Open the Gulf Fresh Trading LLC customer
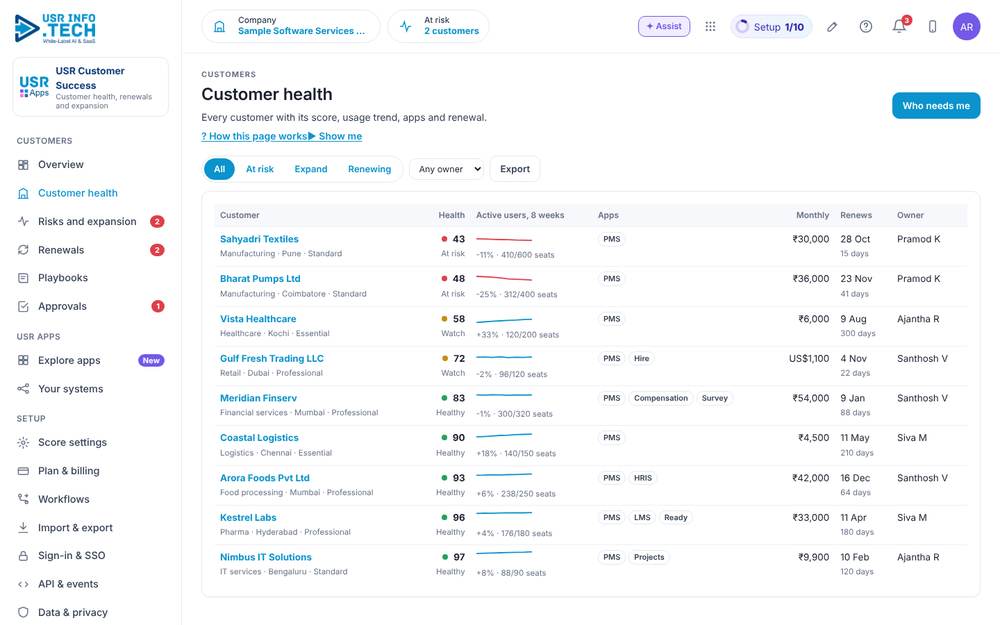Image resolution: width=1000 pixels, height=625 pixels. coord(272,358)
